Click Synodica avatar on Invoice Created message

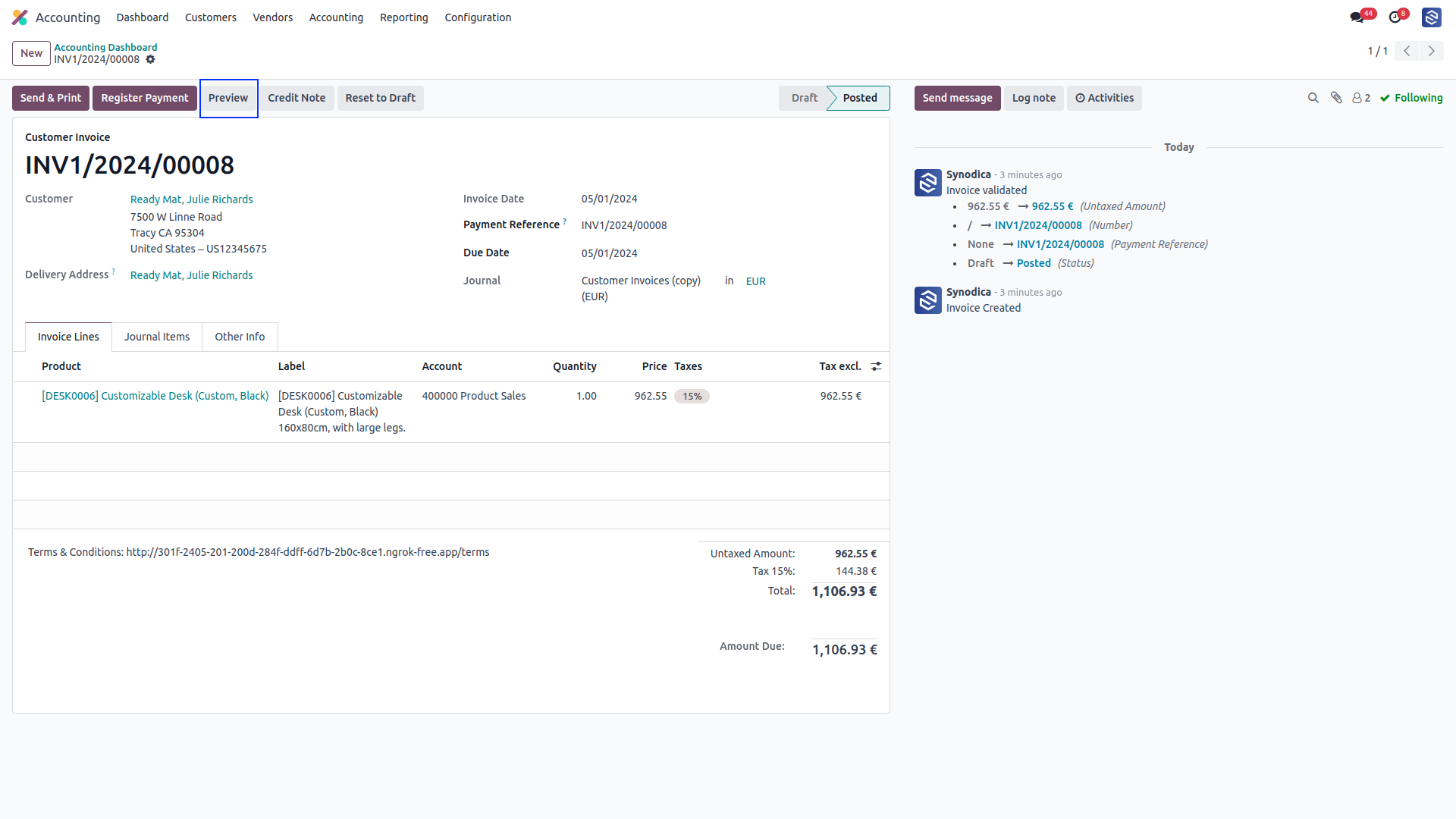pyautogui.click(x=928, y=300)
